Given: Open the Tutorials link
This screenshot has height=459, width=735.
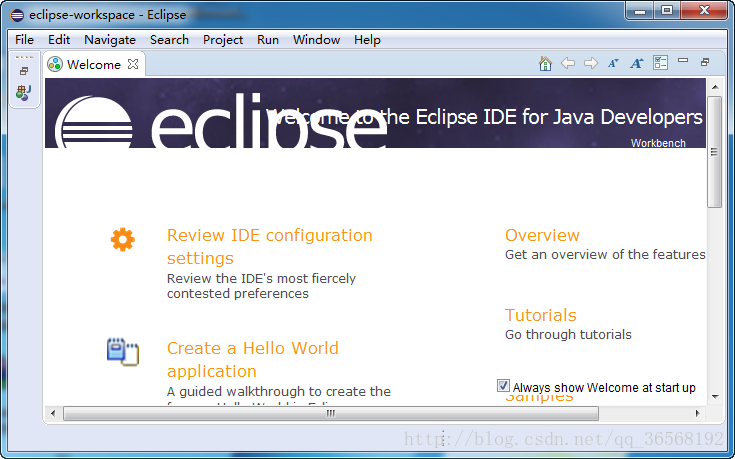Looking at the screenshot, I should (x=540, y=315).
